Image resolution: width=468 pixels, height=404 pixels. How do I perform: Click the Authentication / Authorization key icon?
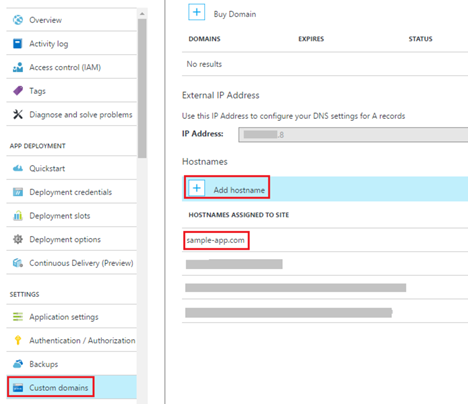[18, 340]
